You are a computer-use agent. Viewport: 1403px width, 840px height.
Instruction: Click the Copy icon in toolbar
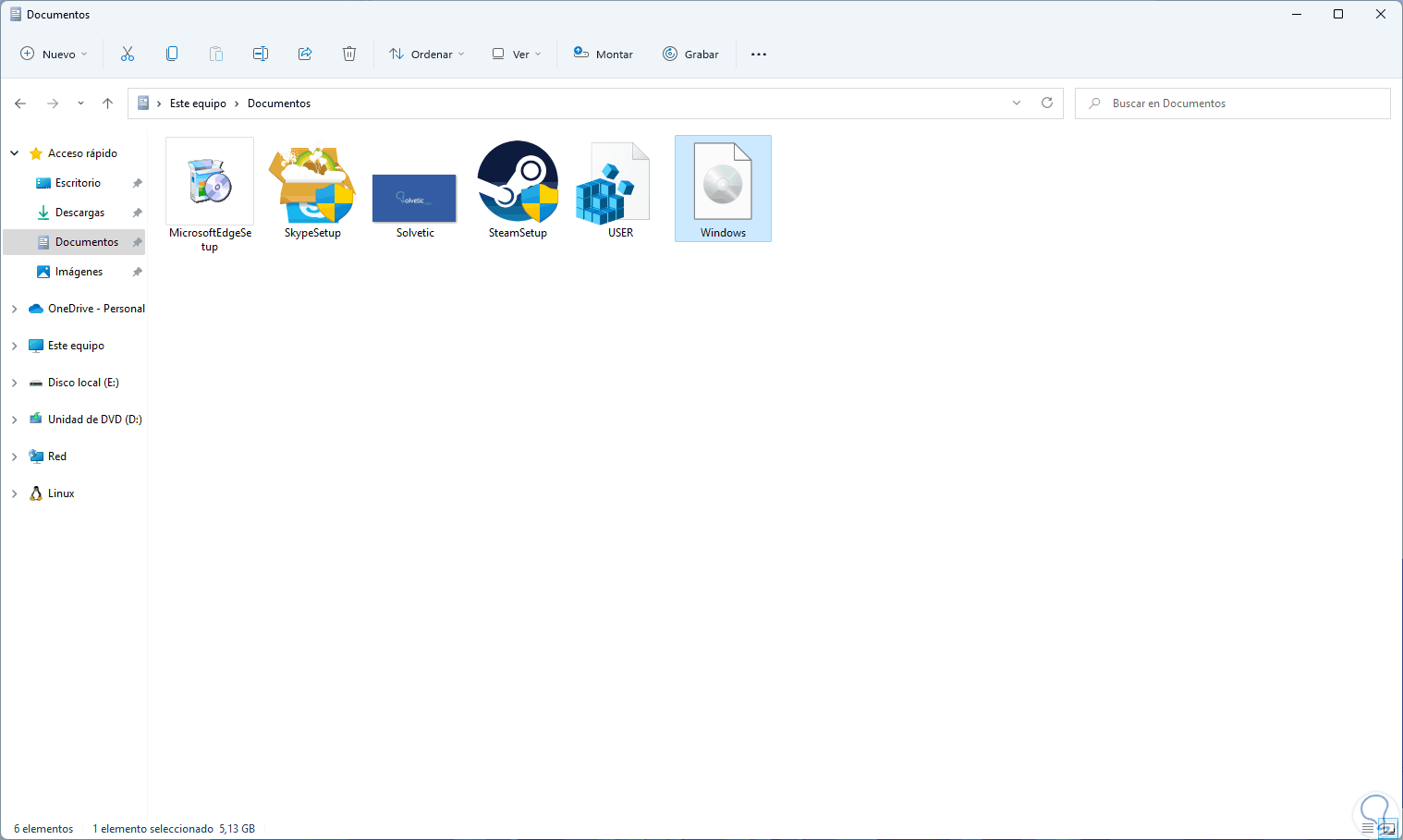point(172,54)
